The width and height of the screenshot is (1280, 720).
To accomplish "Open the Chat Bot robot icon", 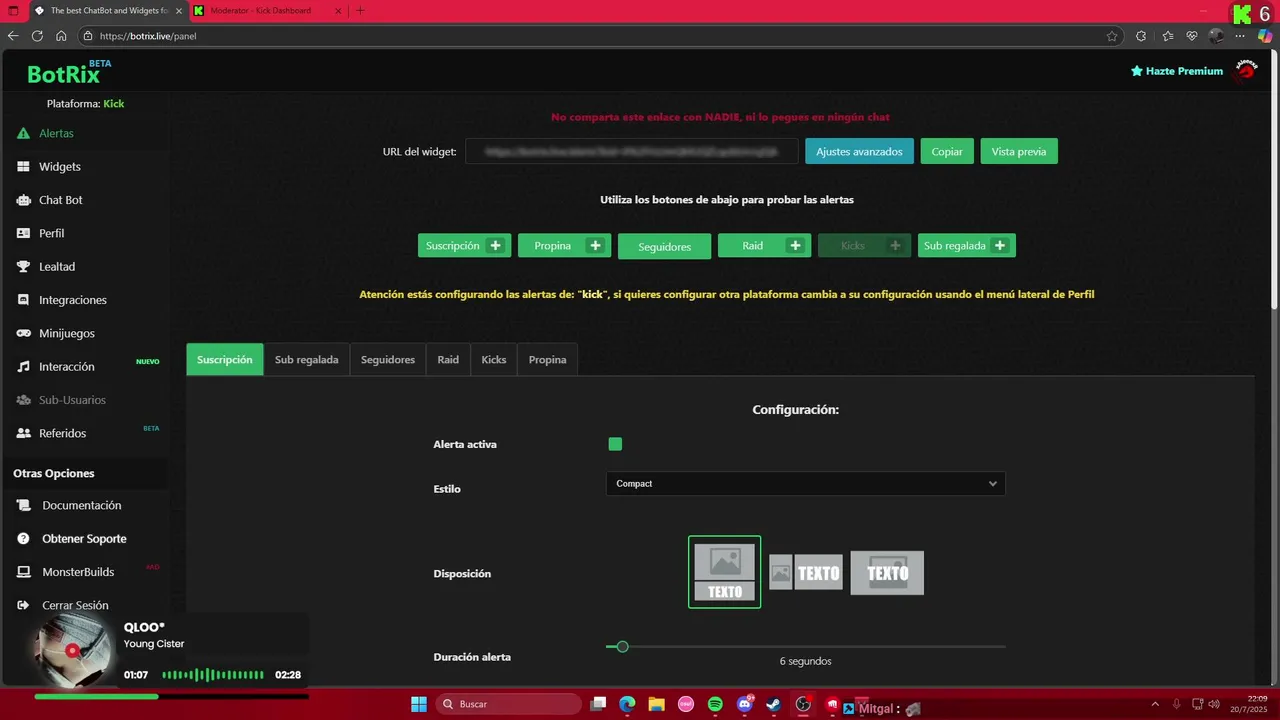I will [23, 200].
